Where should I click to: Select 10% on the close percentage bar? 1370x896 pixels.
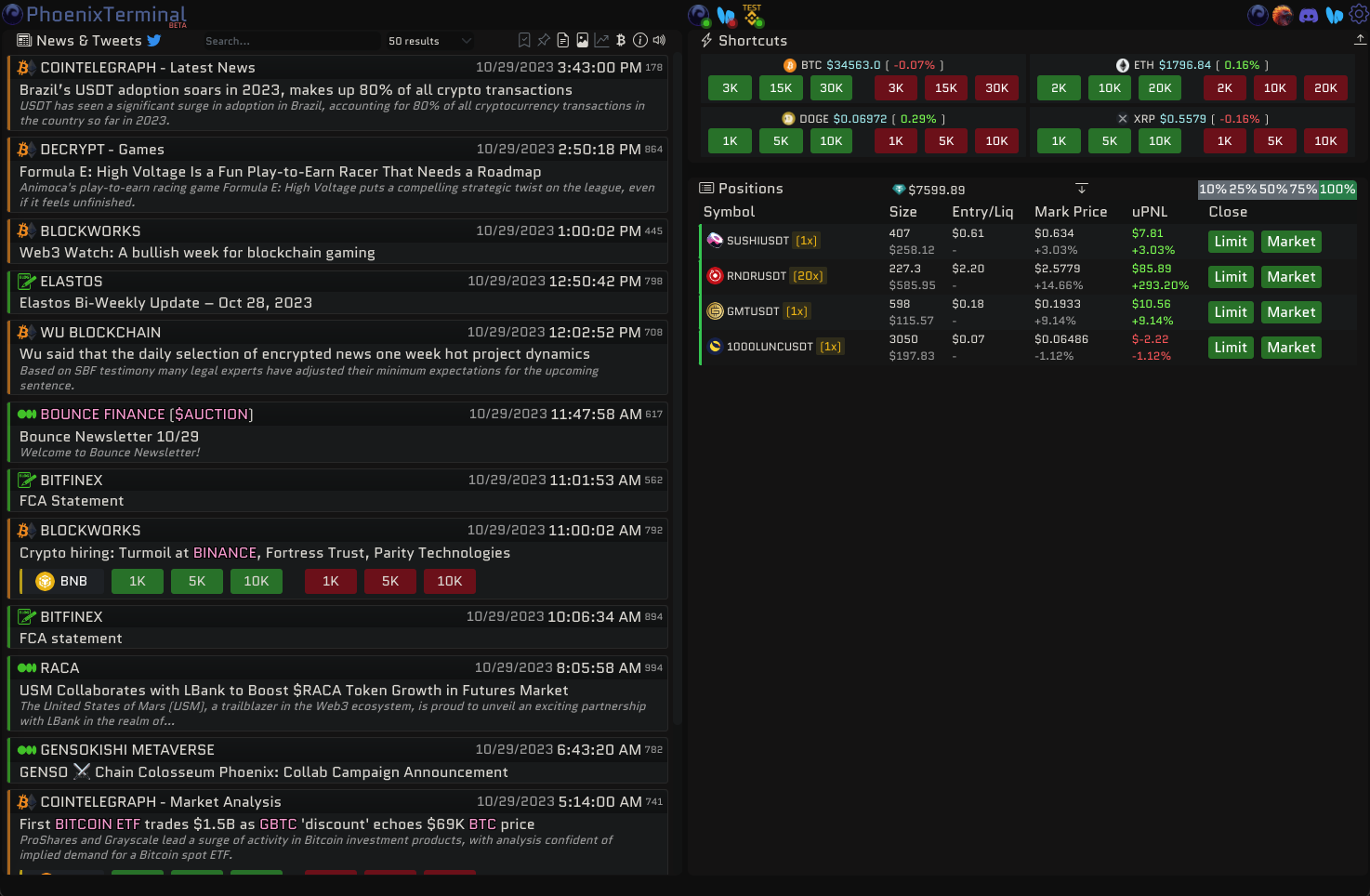click(1213, 189)
